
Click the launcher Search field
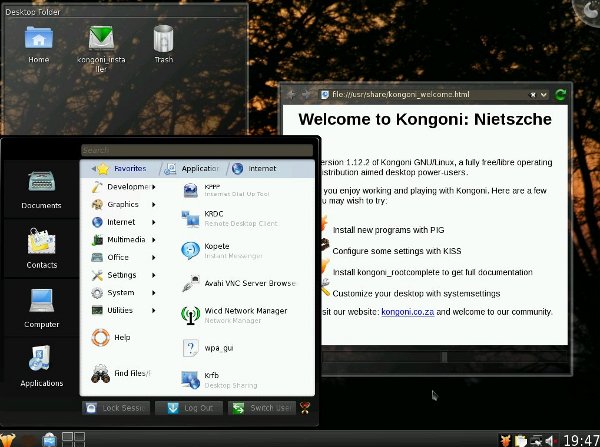tap(197, 150)
